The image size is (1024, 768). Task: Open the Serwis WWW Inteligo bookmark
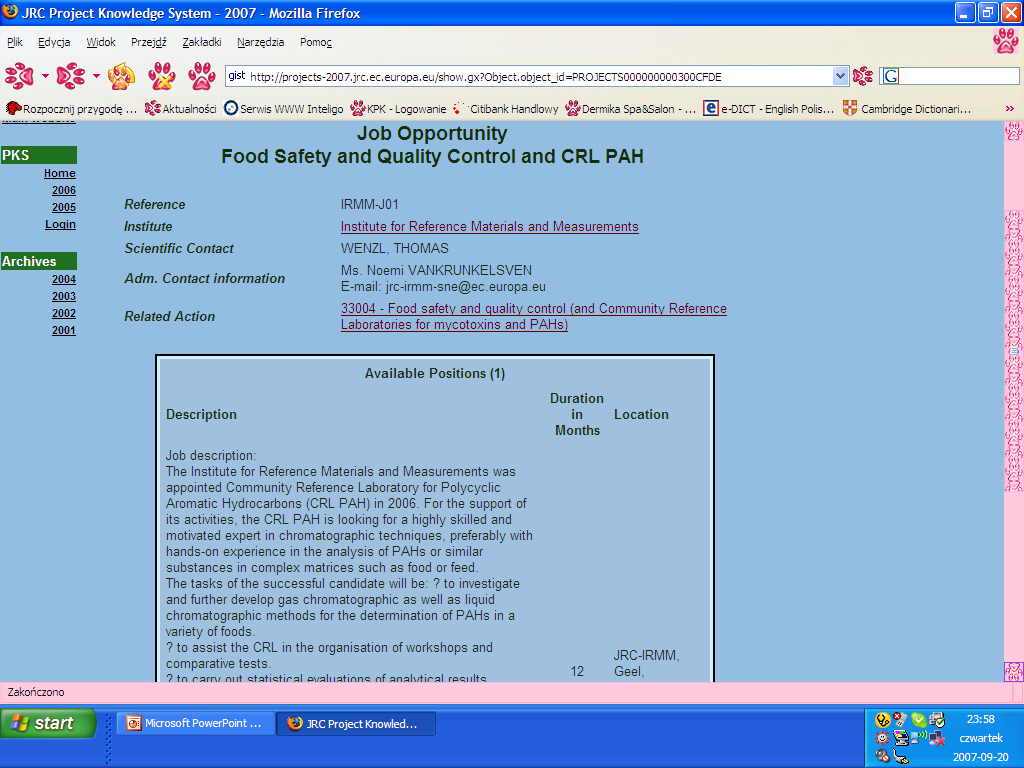click(x=283, y=108)
